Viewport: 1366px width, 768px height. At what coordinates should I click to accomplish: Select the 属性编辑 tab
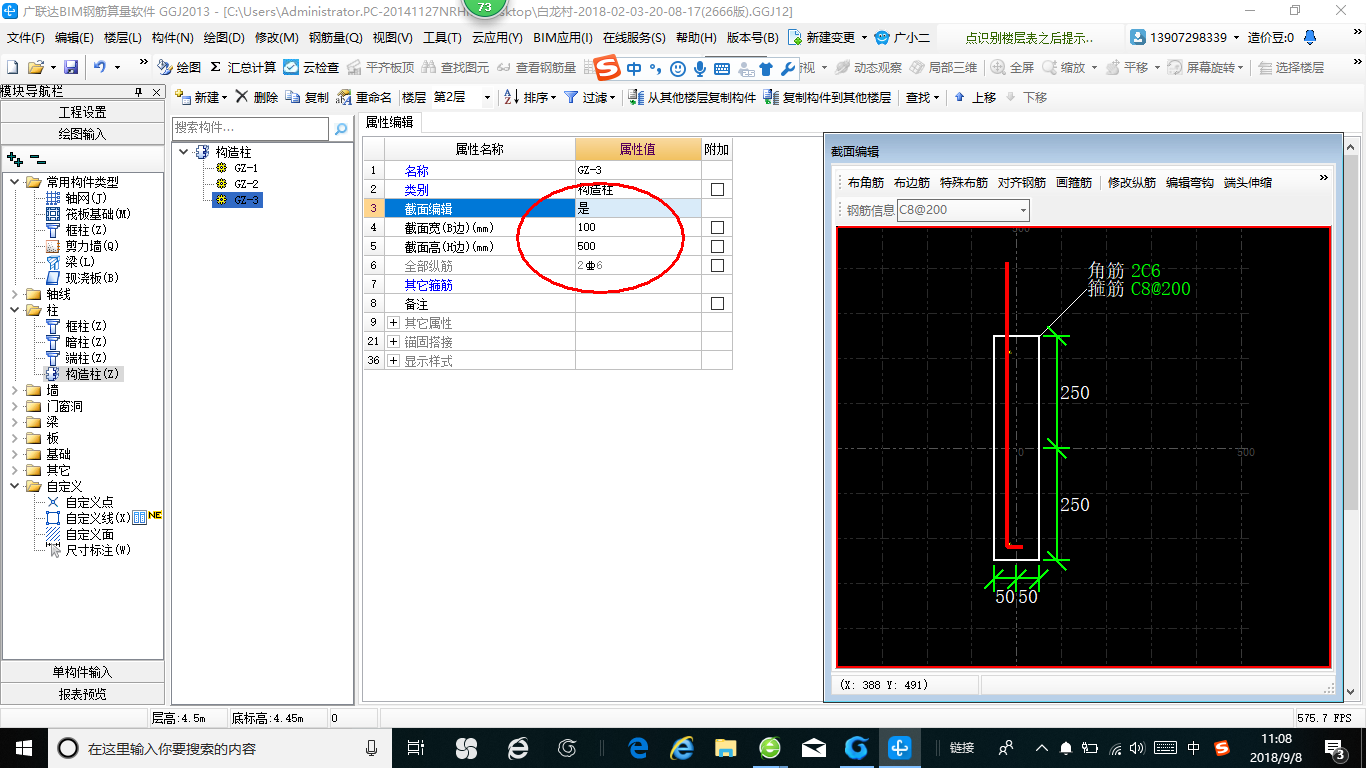click(x=389, y=122)
